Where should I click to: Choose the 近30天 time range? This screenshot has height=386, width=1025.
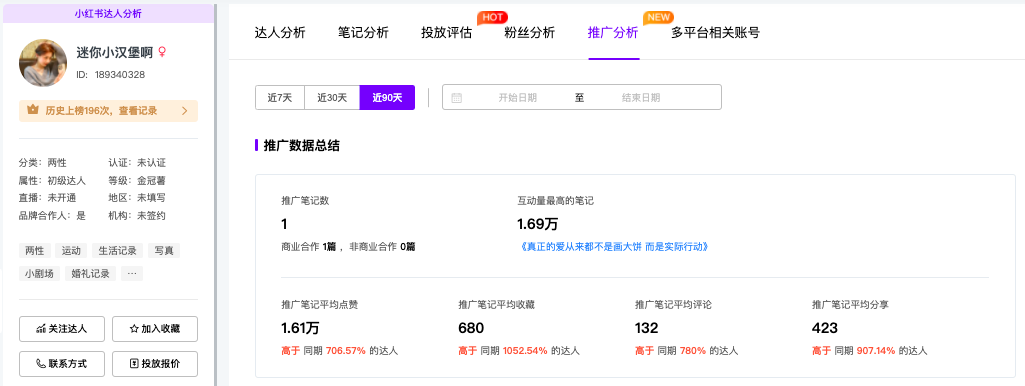(332, 97)
